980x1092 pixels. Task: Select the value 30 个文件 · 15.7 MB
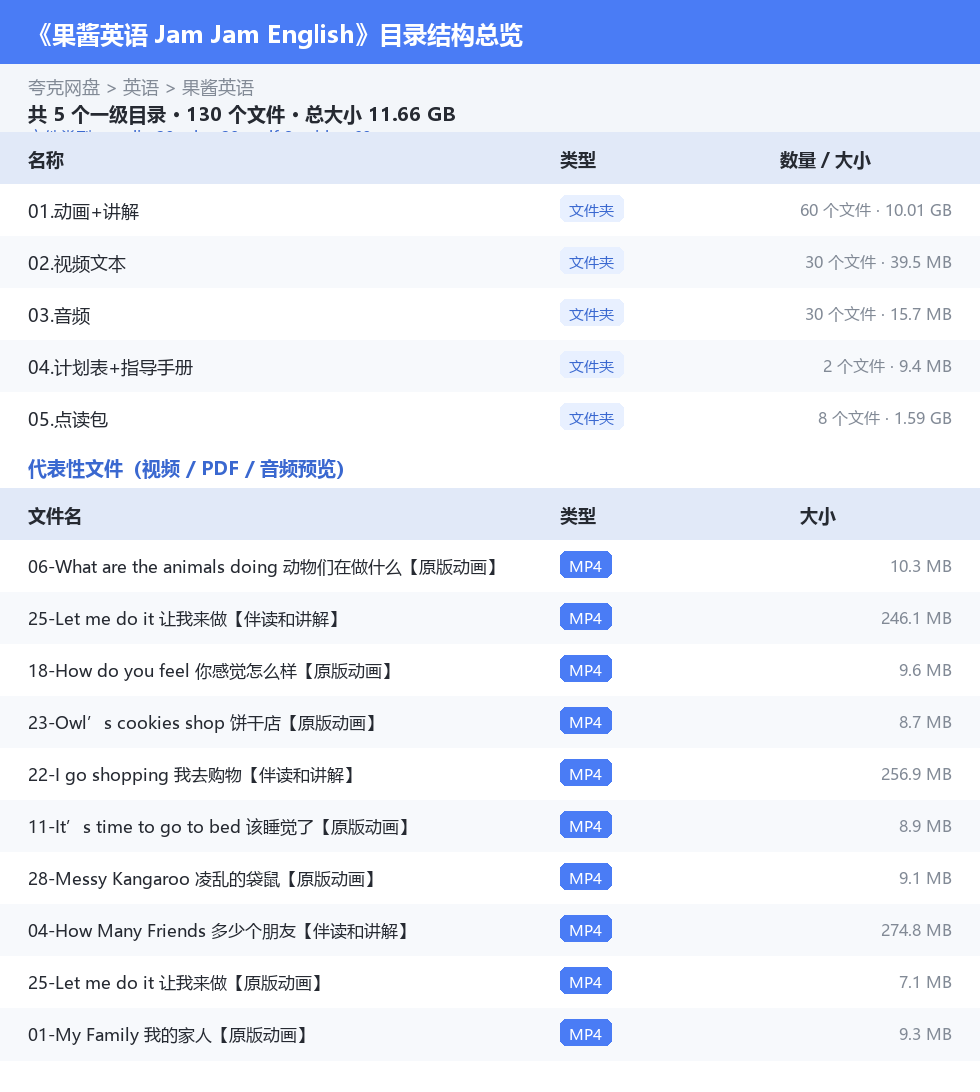point(878,314)
